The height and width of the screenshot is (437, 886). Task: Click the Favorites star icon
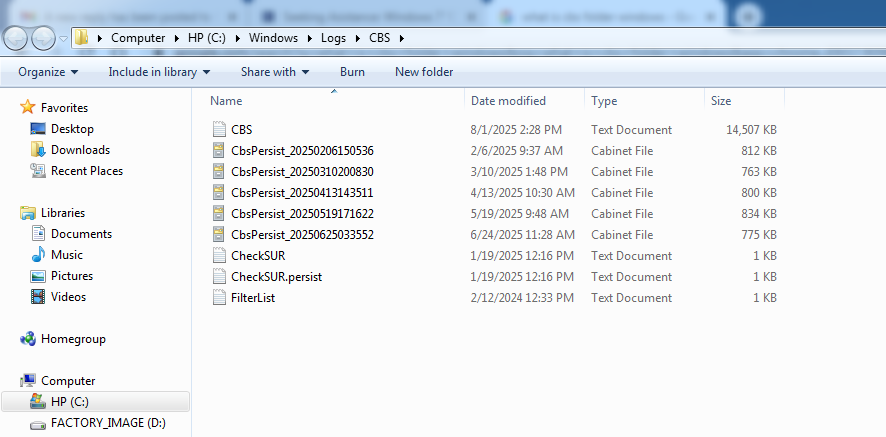click(x=27, y=107)
